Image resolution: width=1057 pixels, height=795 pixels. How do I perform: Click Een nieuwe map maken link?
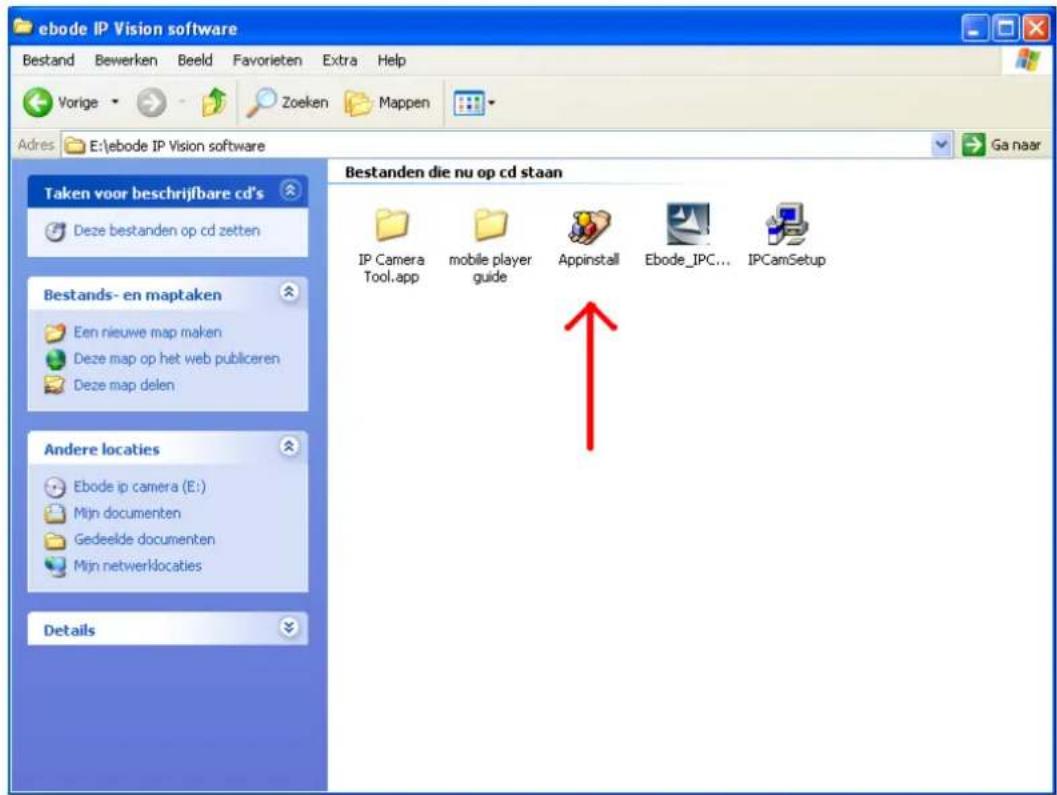click(148, 332)
